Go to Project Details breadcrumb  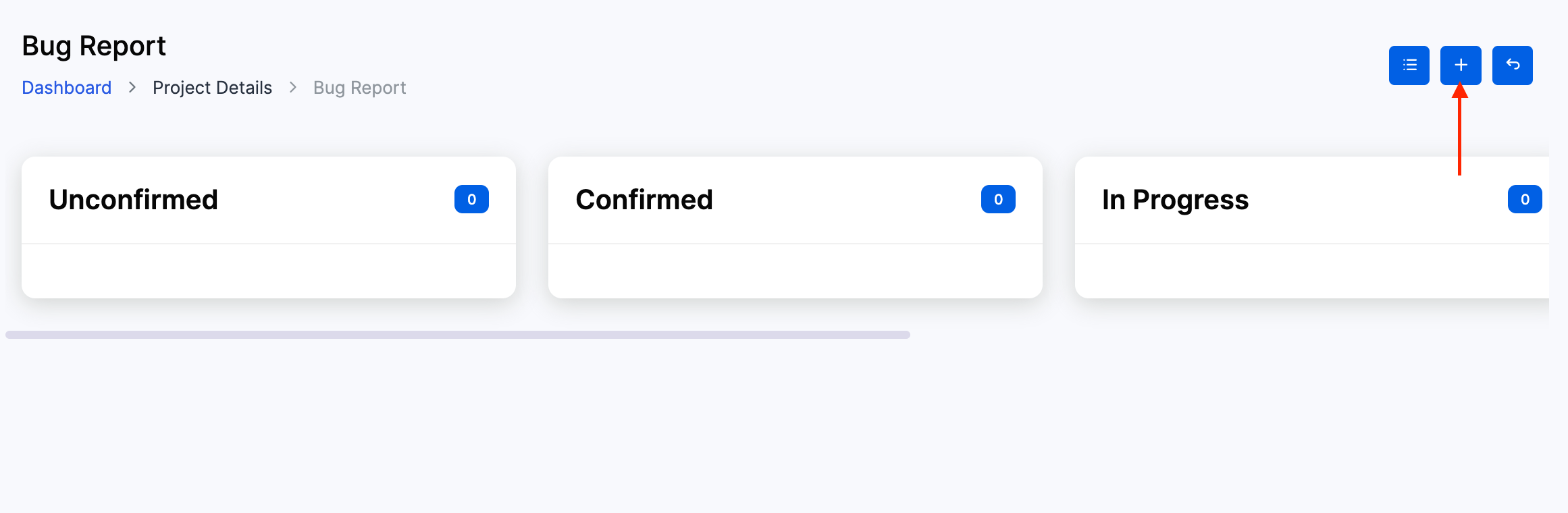click(212, 88)
